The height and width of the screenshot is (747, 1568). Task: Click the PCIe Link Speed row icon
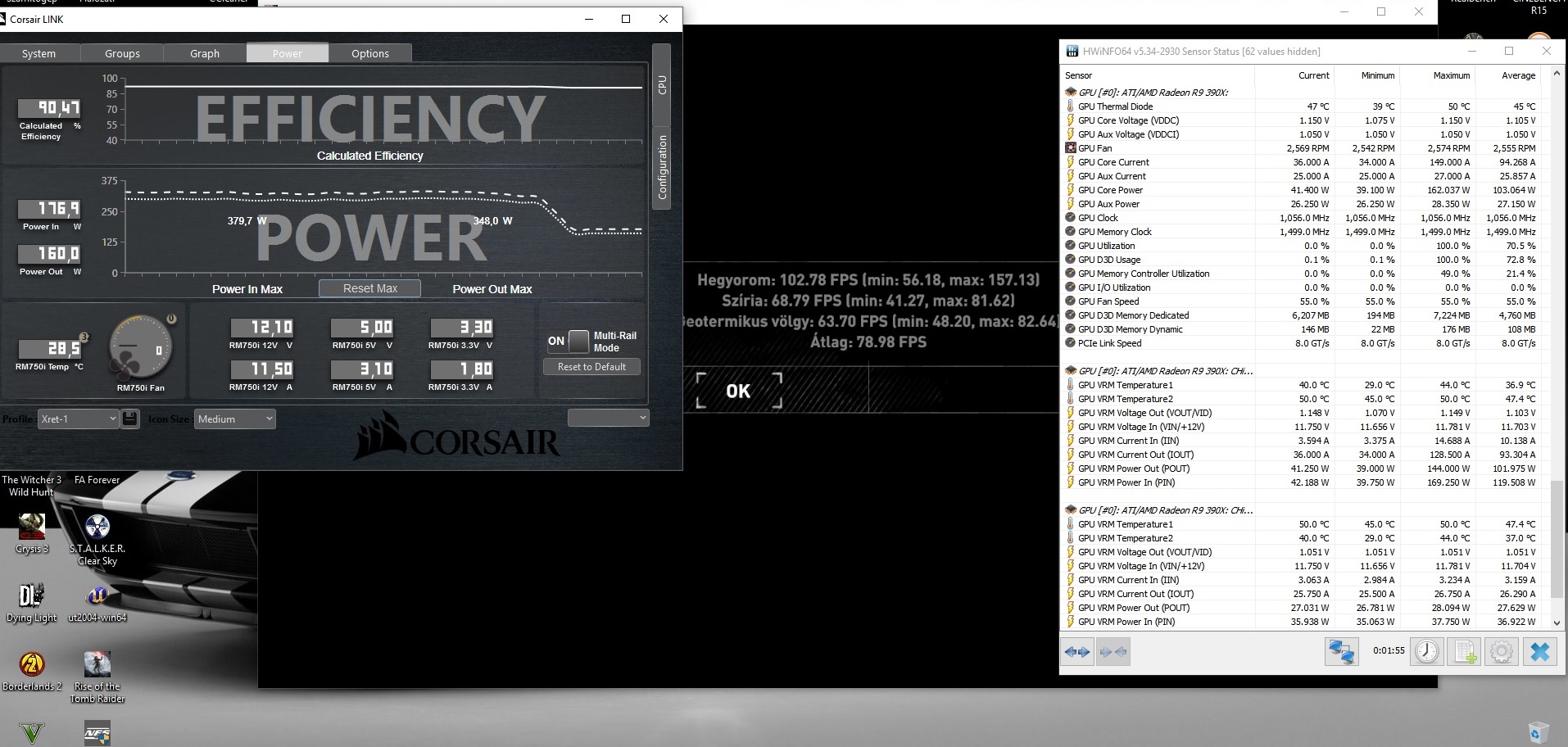pos(1070,343)
